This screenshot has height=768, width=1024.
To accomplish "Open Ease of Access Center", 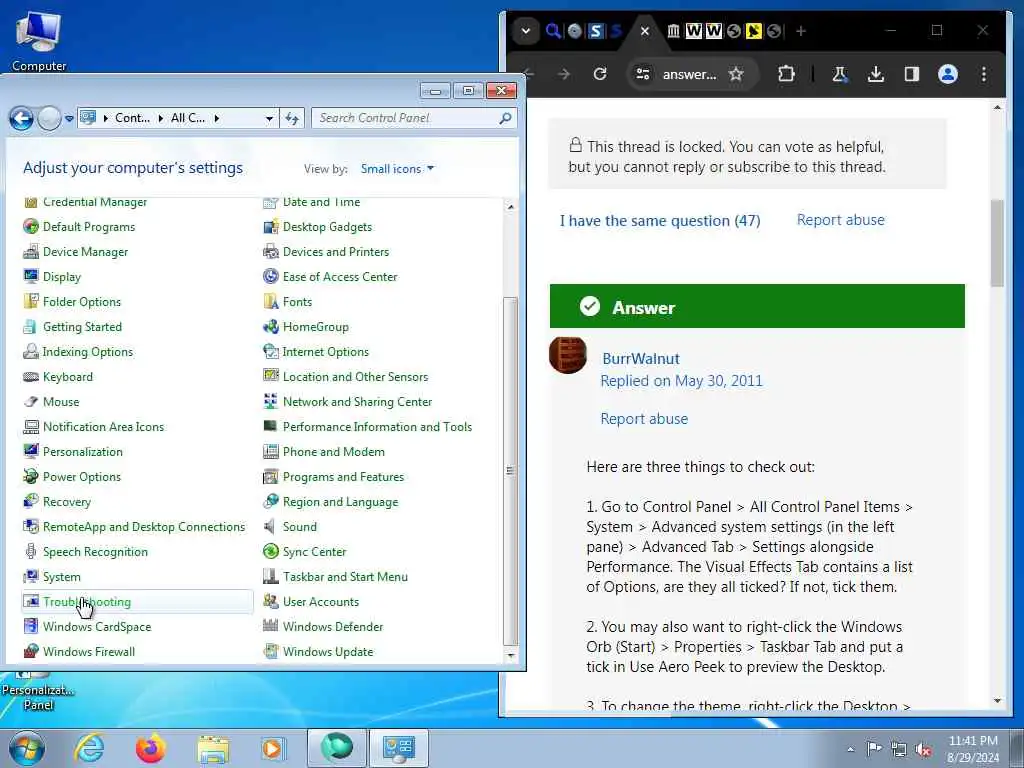I will click(x=340, y=276).
